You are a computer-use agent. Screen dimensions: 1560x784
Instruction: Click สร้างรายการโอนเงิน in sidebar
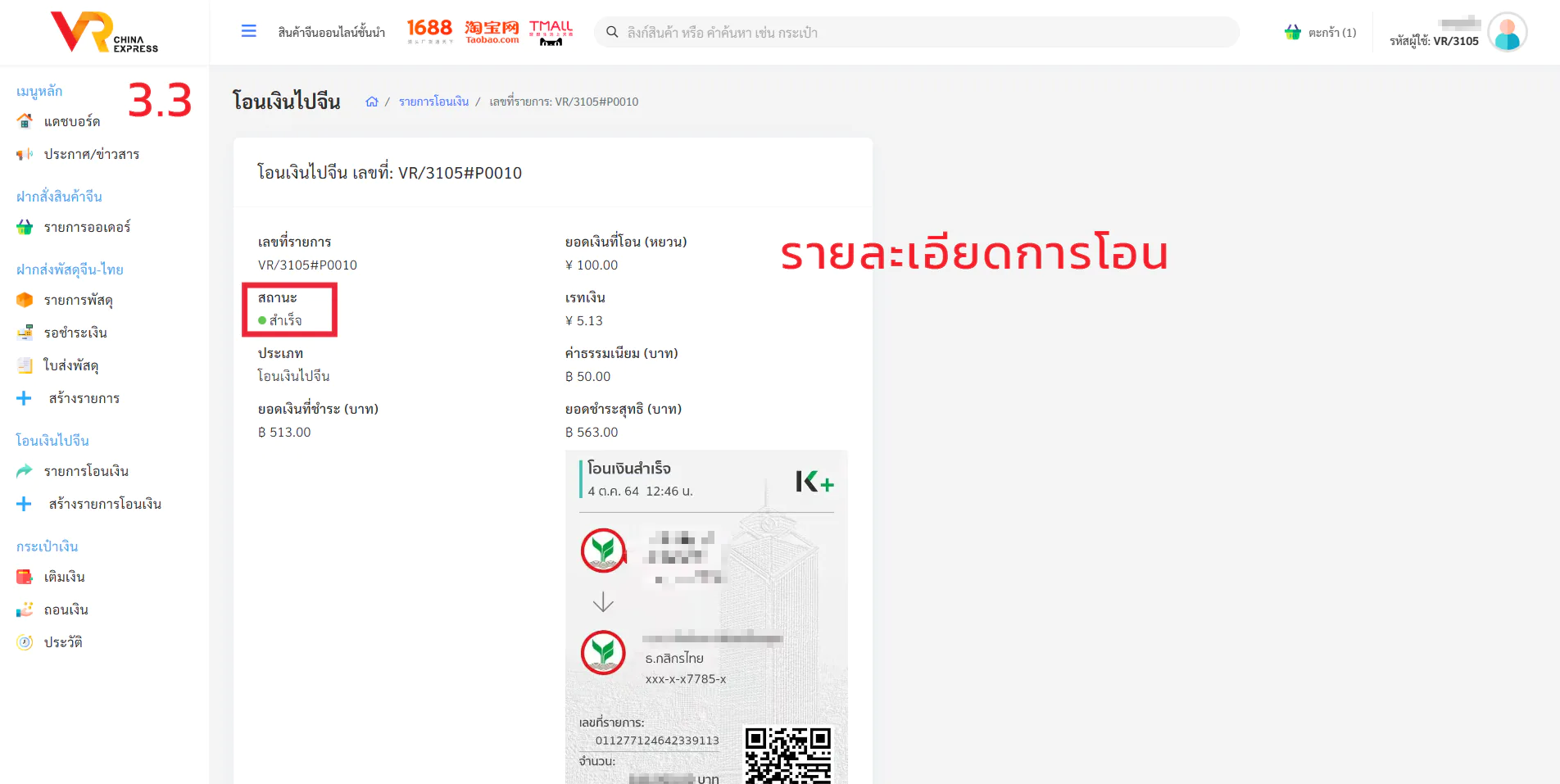click(105, 504)
